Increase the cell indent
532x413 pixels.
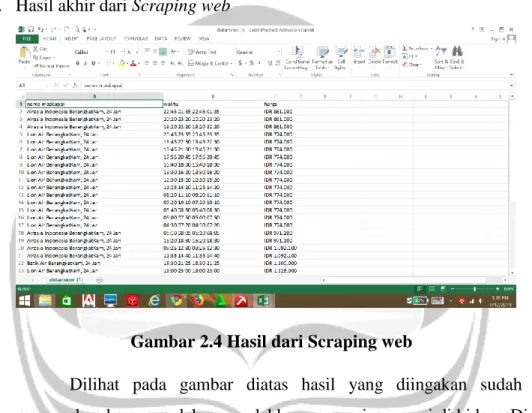pos(180,63)
